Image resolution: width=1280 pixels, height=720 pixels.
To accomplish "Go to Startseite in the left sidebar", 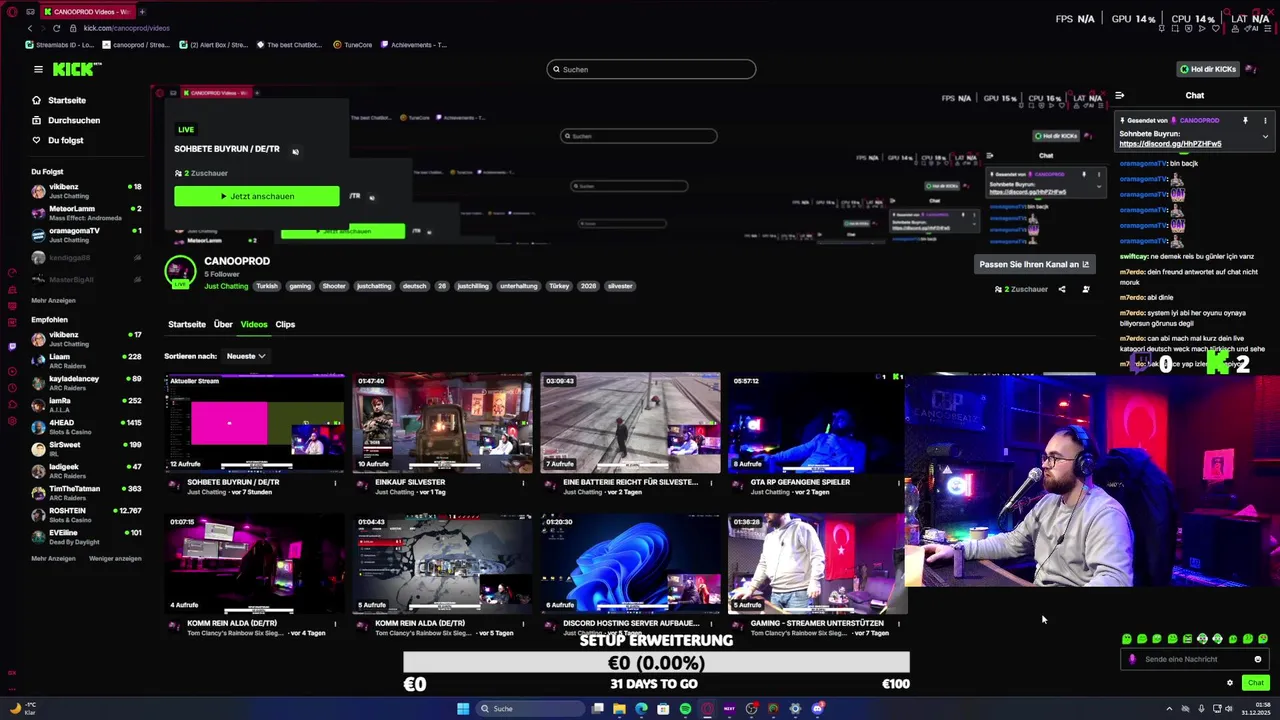I will pyautogui.click(x=67, y=100).
